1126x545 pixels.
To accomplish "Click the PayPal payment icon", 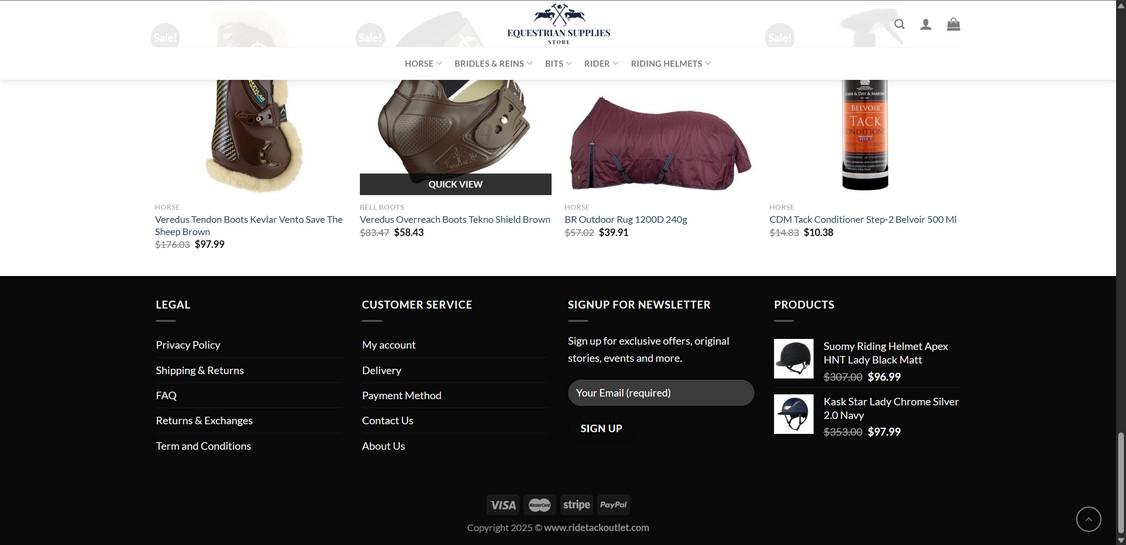I will 613,505.
